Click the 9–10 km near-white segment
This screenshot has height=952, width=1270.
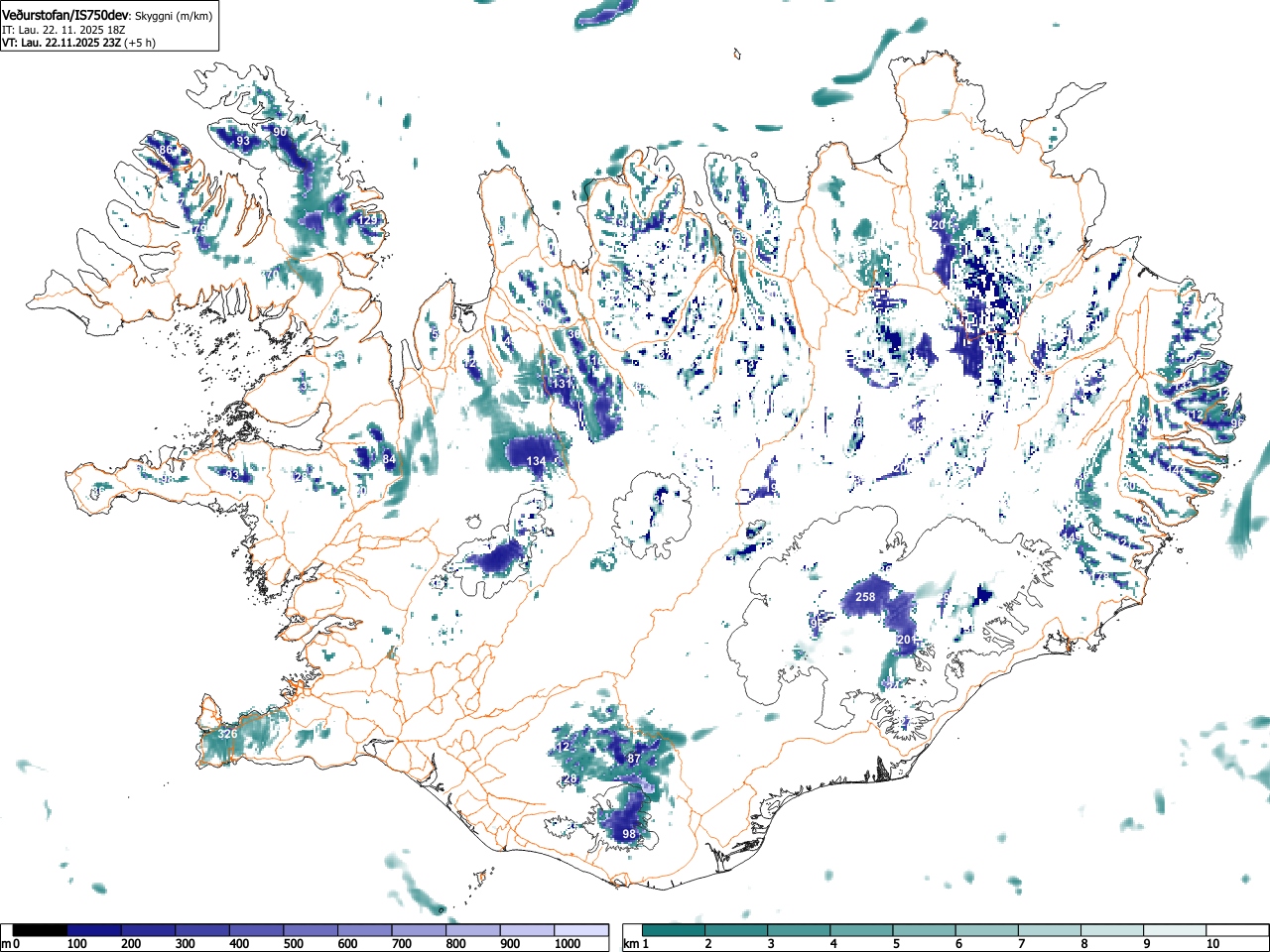pos(1175,930)
